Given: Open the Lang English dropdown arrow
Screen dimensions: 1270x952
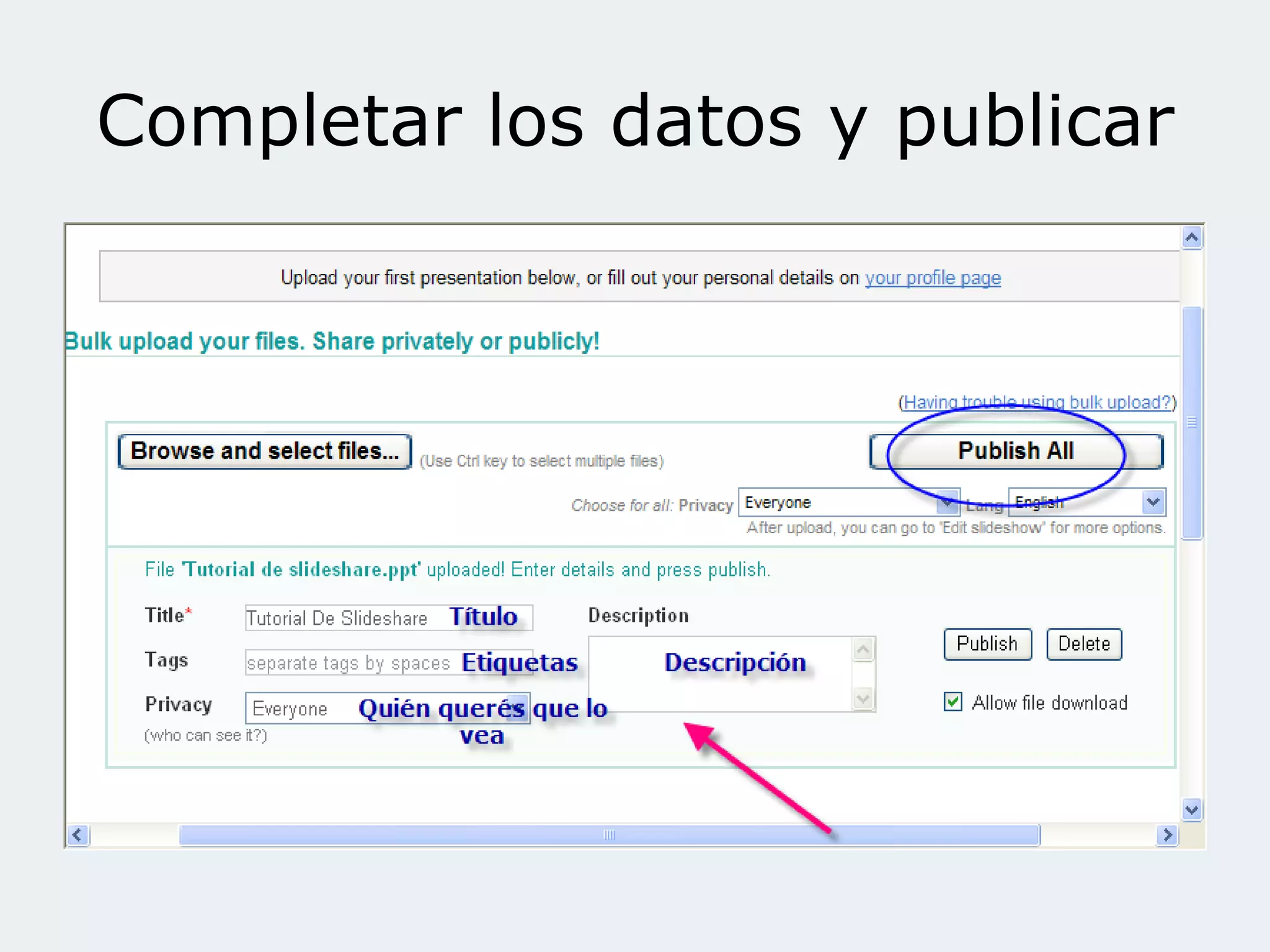Looking at the screenshot, I should pyautogui.click(x=1153, y=502).
